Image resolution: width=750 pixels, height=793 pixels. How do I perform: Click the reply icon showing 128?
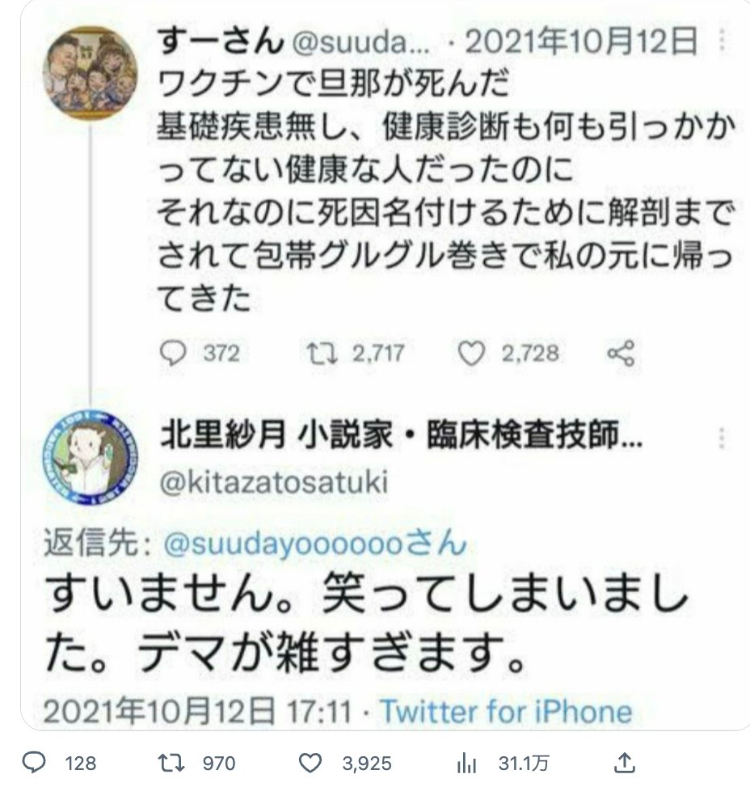pyautogui.click(x=34, y=762)
